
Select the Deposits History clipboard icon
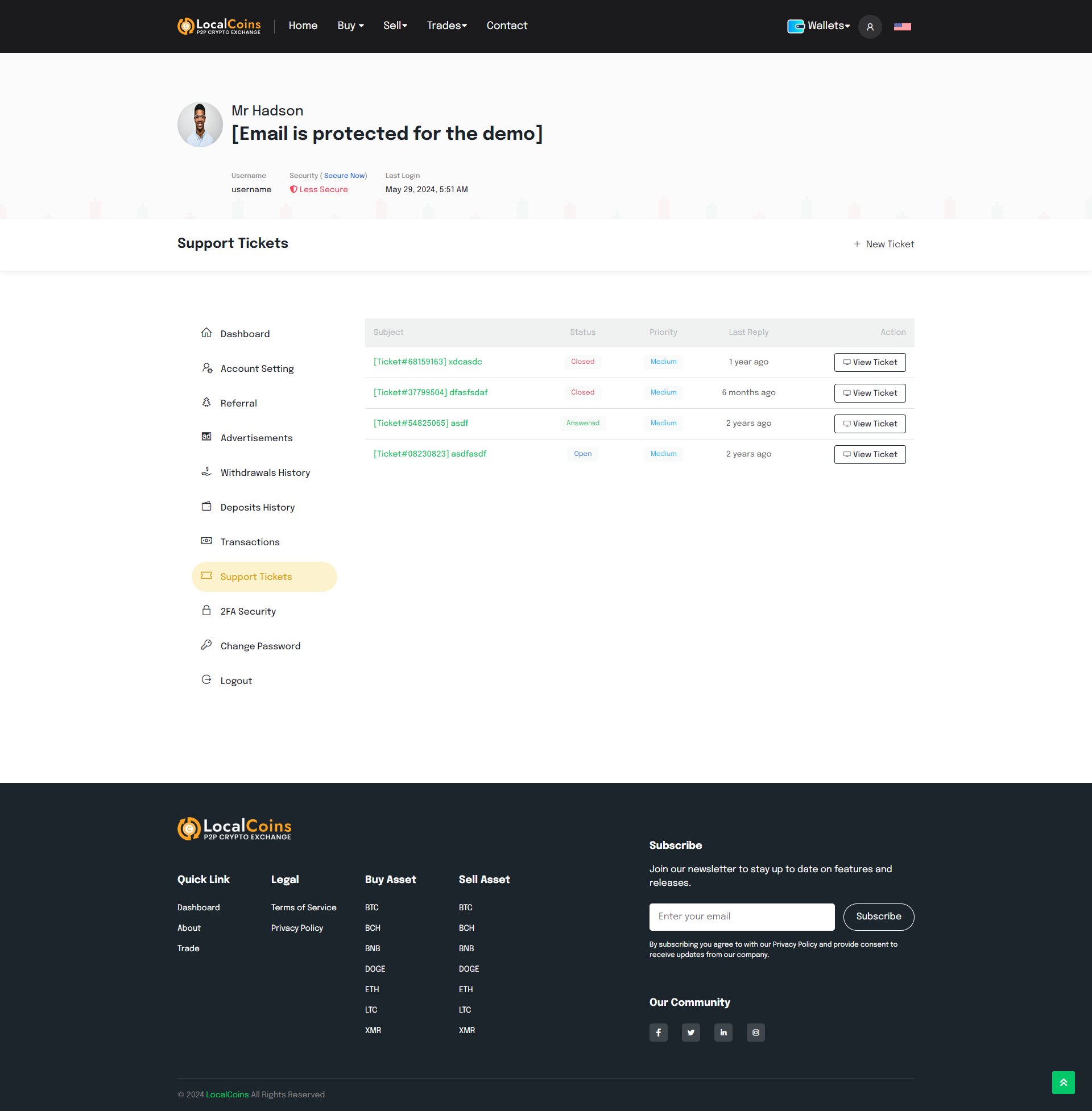[206, 506]
